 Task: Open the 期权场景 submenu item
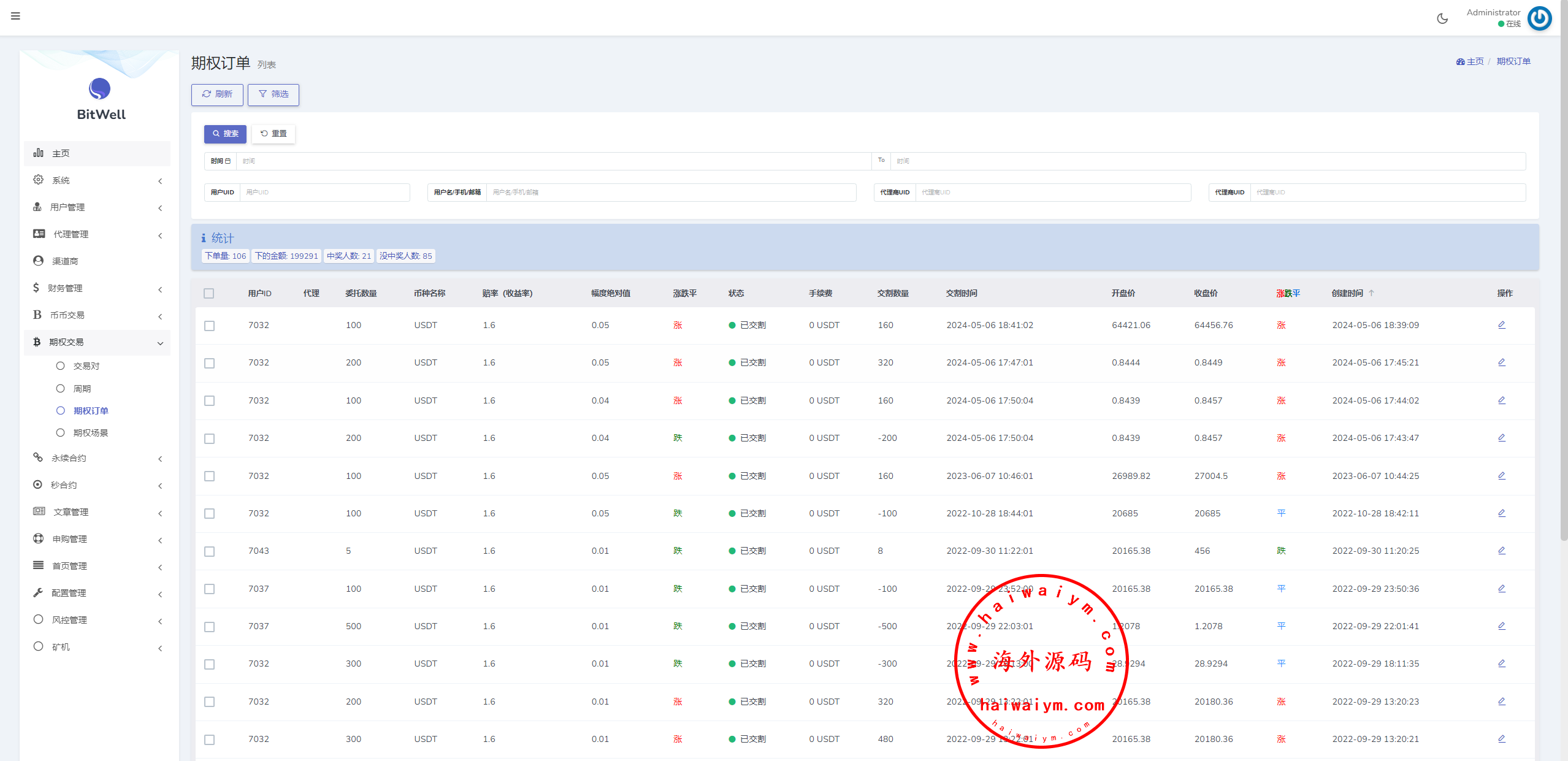90,433
